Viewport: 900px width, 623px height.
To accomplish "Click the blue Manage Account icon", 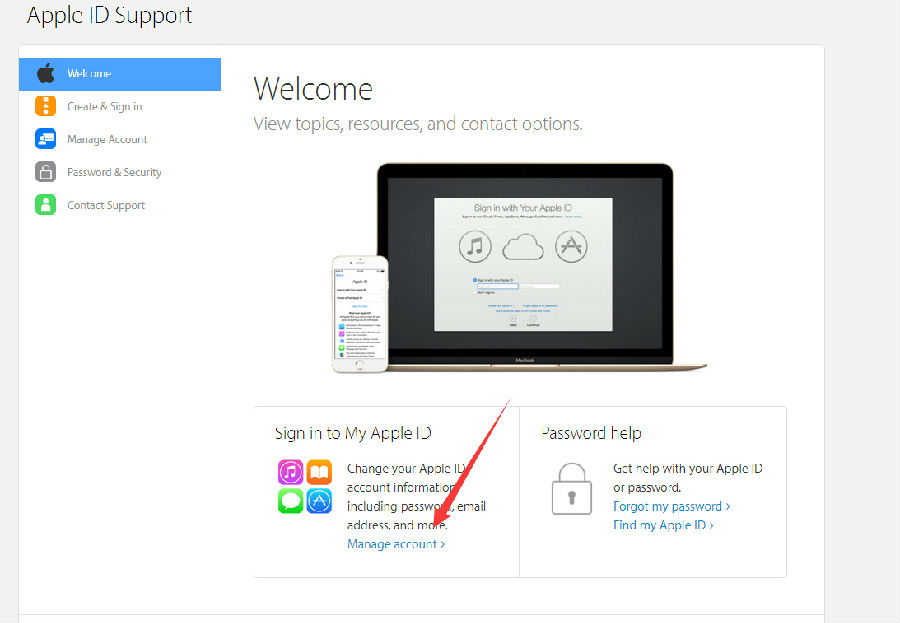I will [45, 139].
